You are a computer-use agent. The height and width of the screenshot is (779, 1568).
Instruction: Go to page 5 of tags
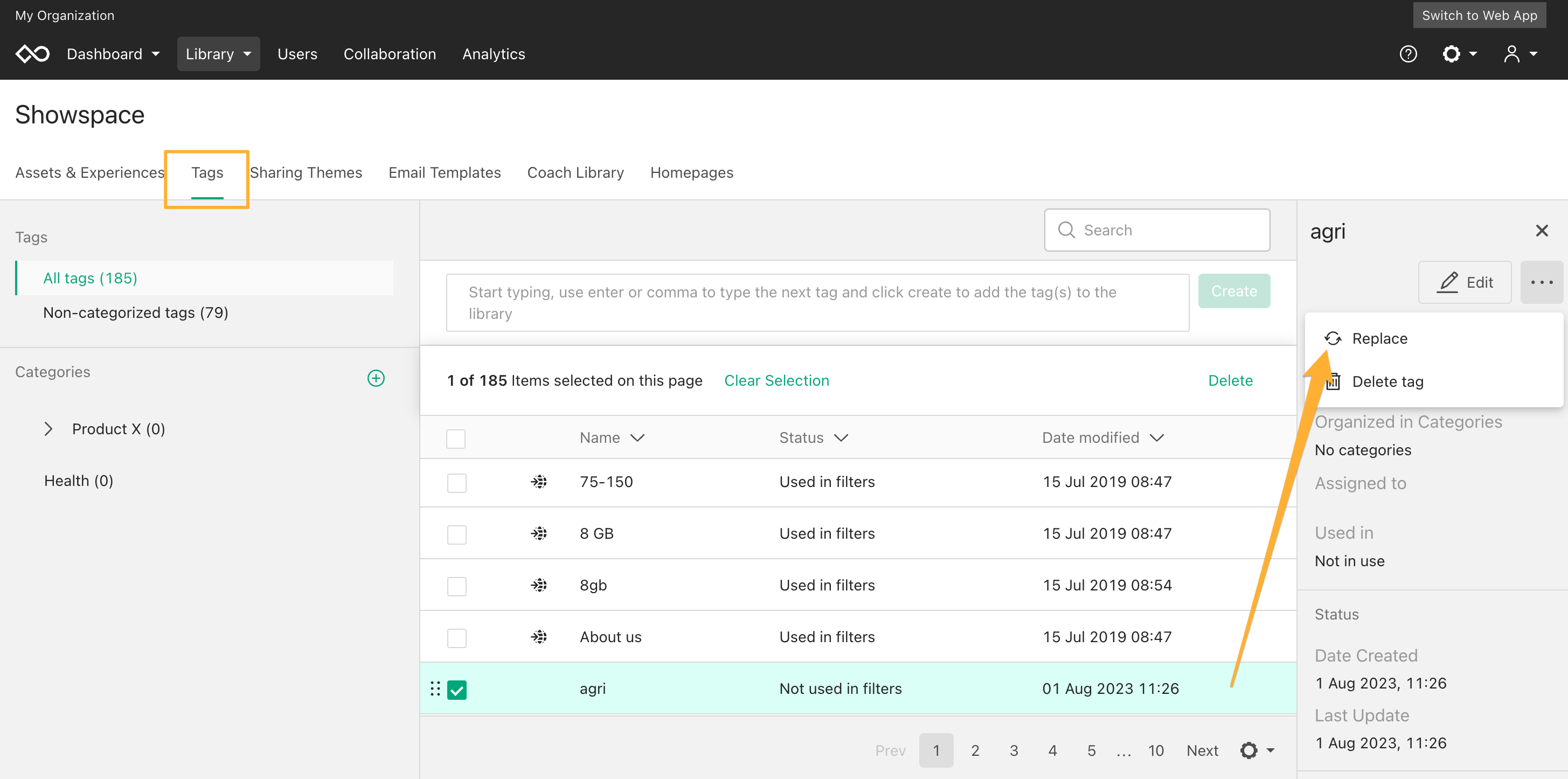[x=1091, y=750]
